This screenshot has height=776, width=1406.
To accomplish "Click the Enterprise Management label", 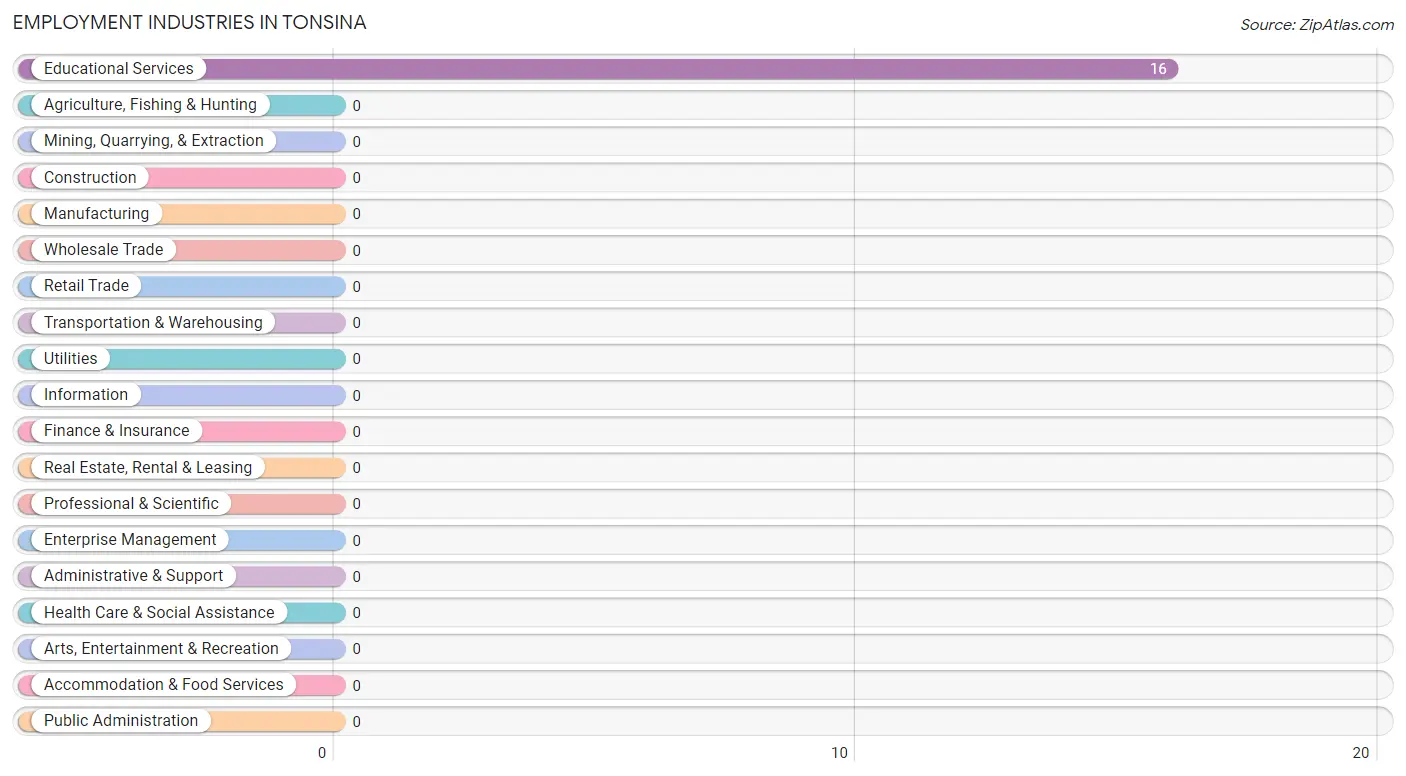I will 130,540.
